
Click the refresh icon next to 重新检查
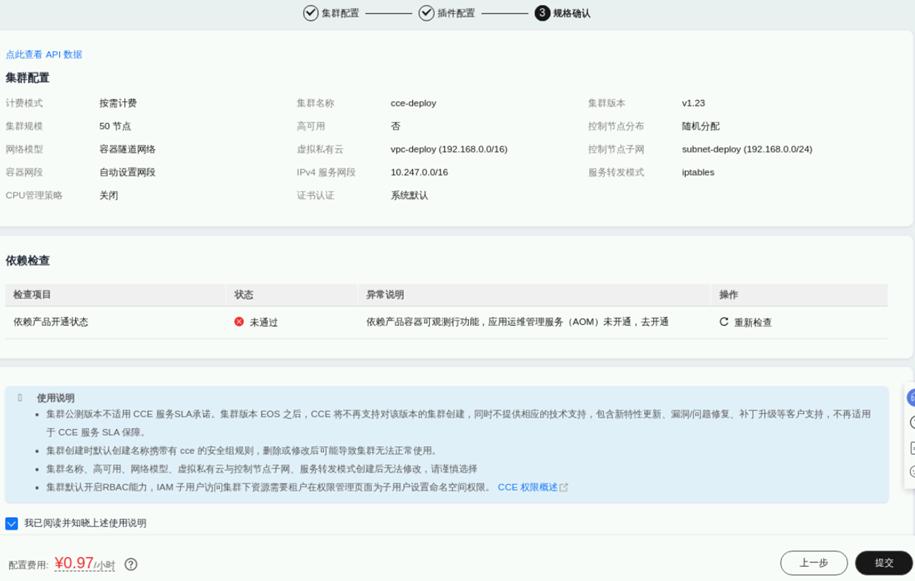pyautogui.click(x=724, y=322)
